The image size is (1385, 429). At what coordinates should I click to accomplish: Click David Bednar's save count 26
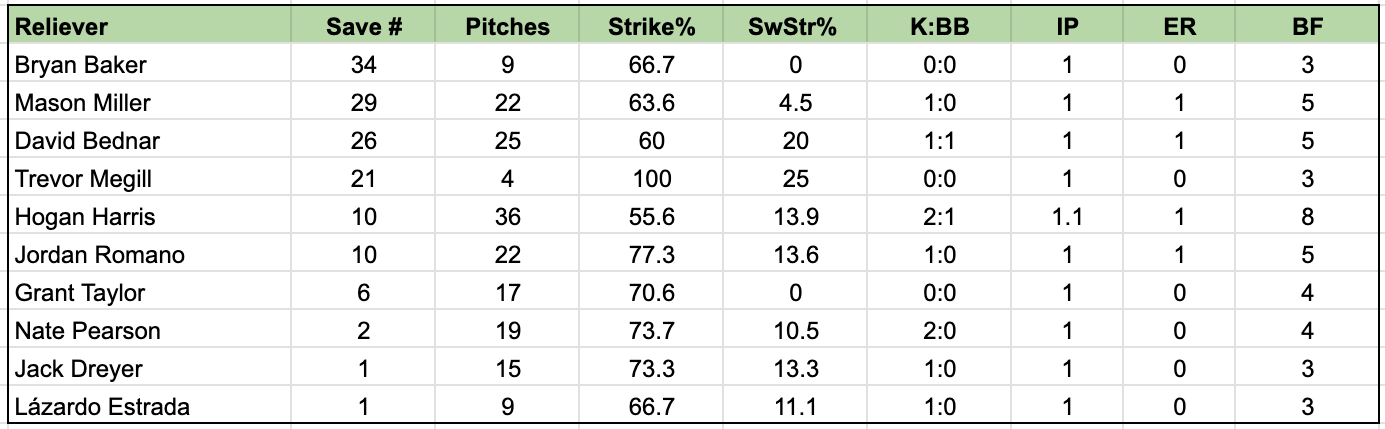[x=364, y=141]
